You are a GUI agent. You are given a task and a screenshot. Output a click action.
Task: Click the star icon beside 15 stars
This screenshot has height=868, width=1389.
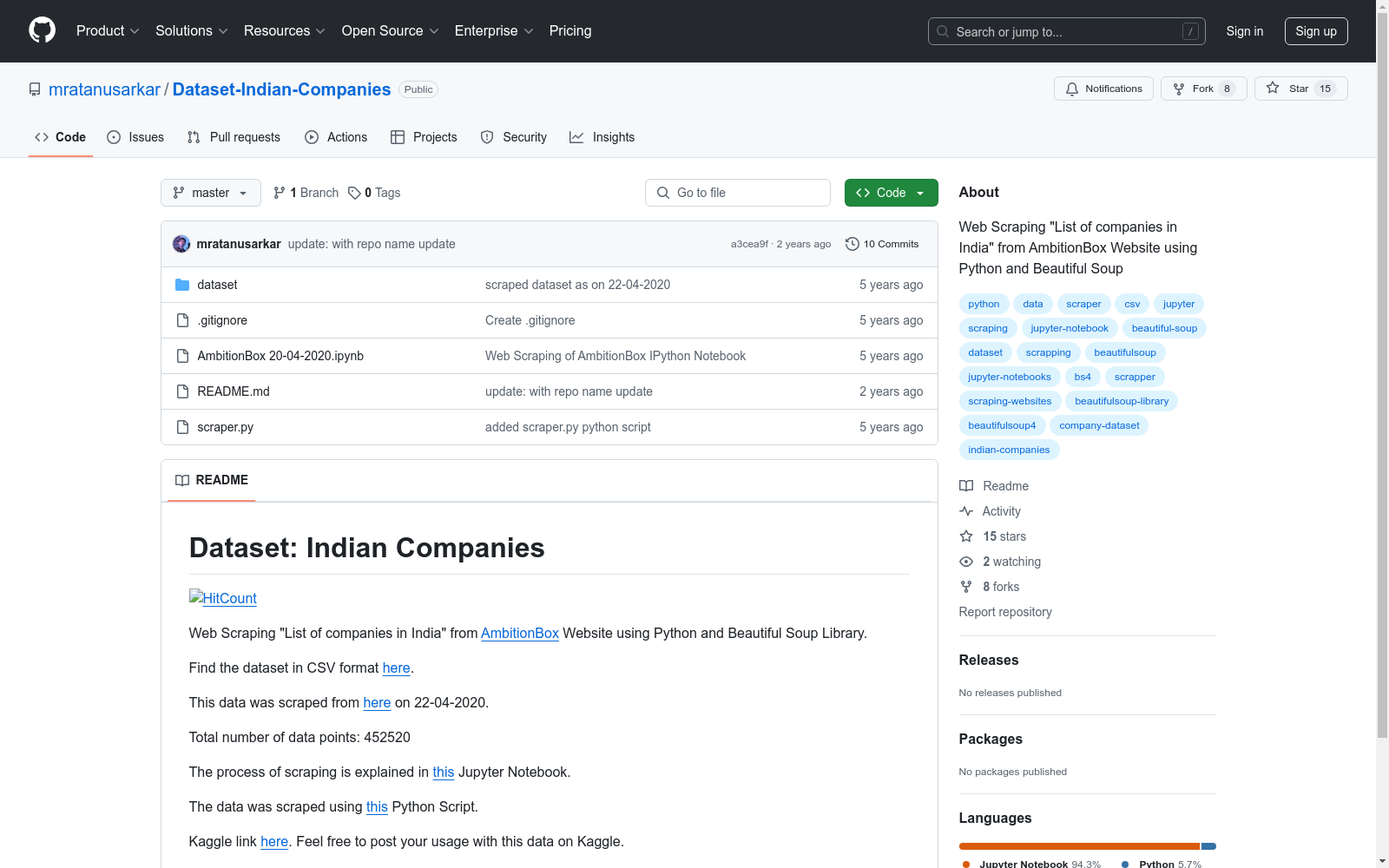click(966, 536)
